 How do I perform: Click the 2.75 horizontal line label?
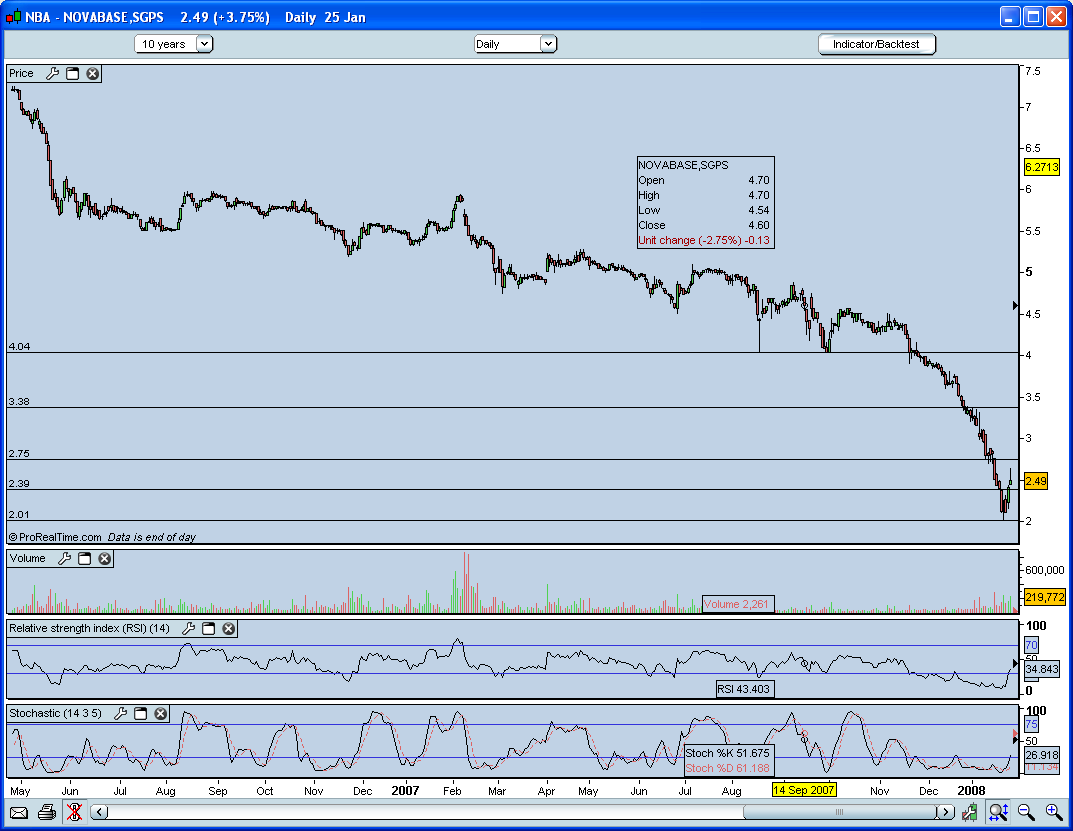pyautogui.click(x=19, y=453)
